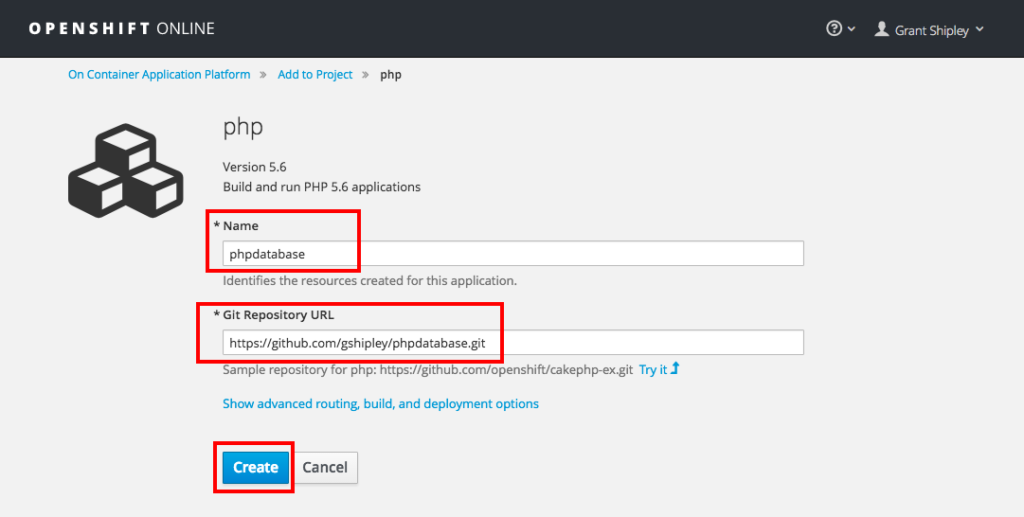The height and width of the screenshot is (517, 1024).
Task: Select the current php breadcrumb item
Action: (x=391, y=75)
